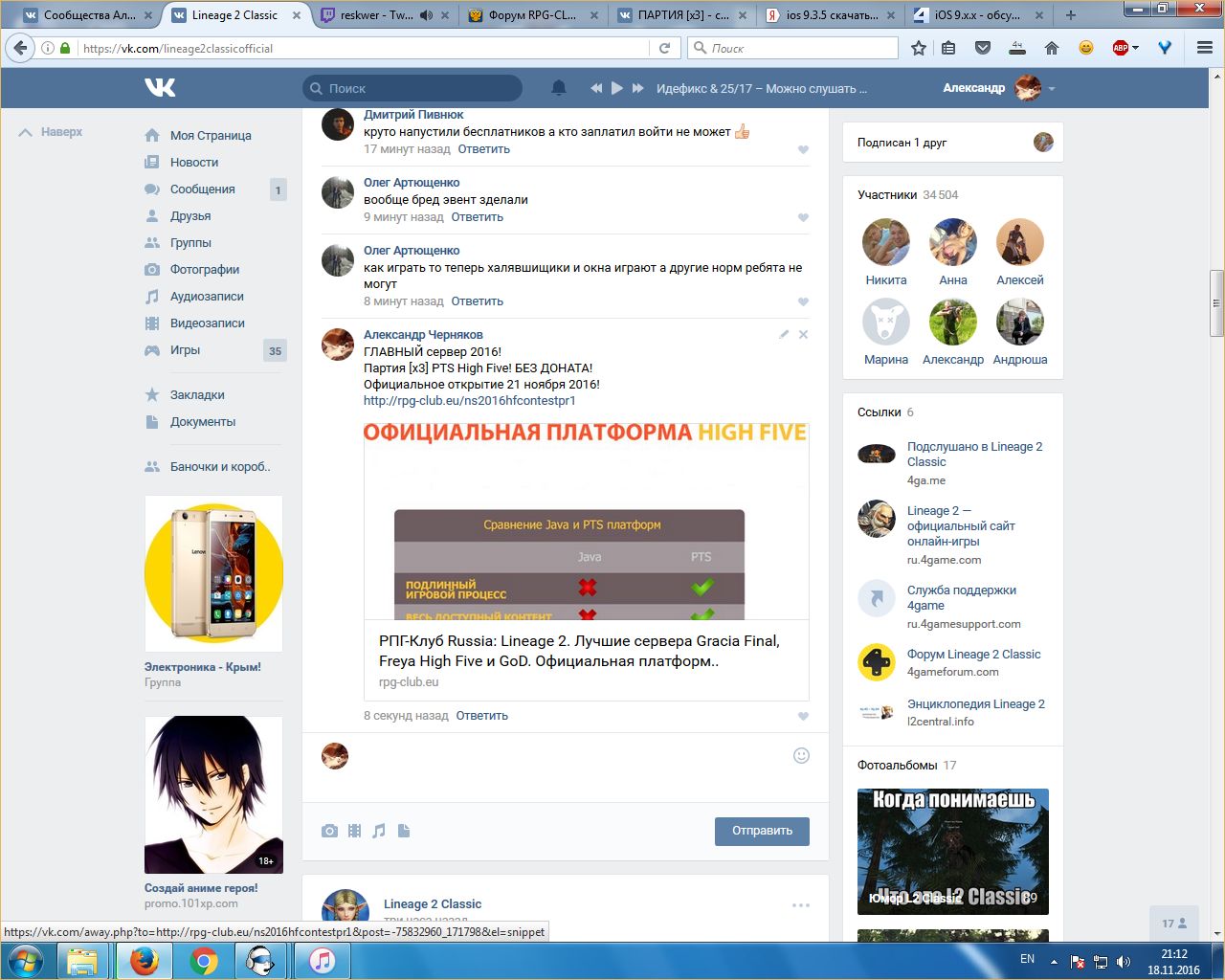Open Windows Start menu
Image resolution: width=1225 pixels, height=980 pixels.
tap(26, 960)
